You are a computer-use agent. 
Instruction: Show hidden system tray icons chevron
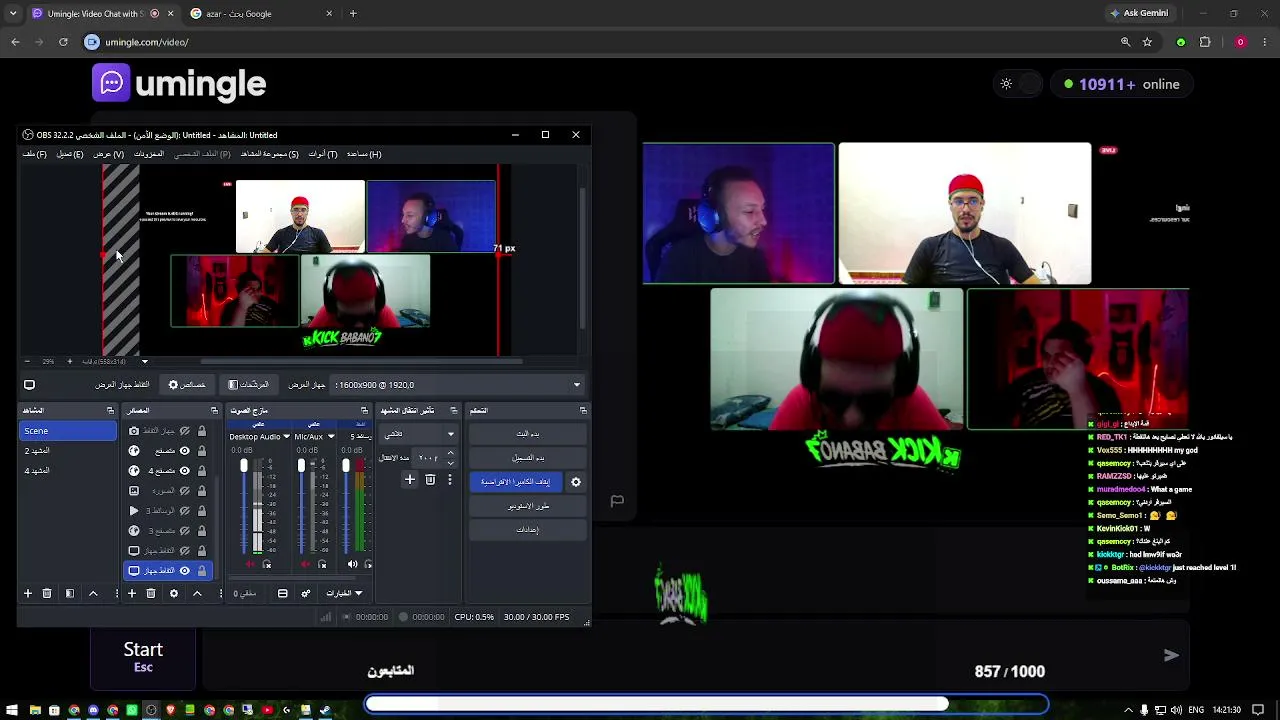(1129, 710)
